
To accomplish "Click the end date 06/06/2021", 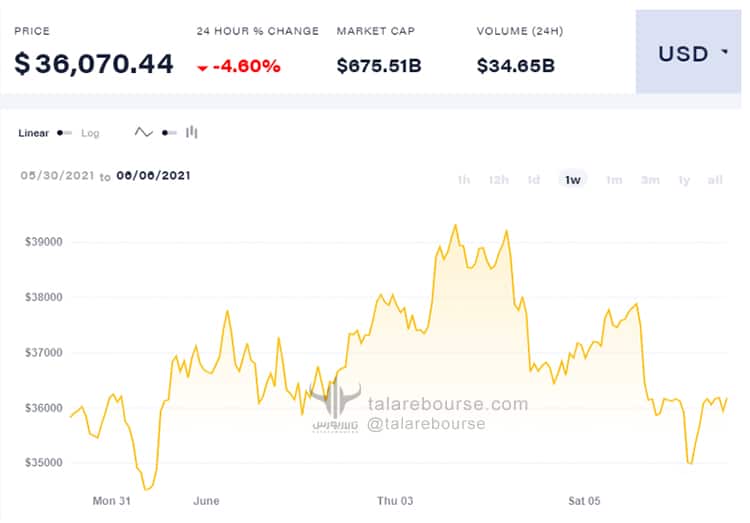I will click(x=154, y=176).
